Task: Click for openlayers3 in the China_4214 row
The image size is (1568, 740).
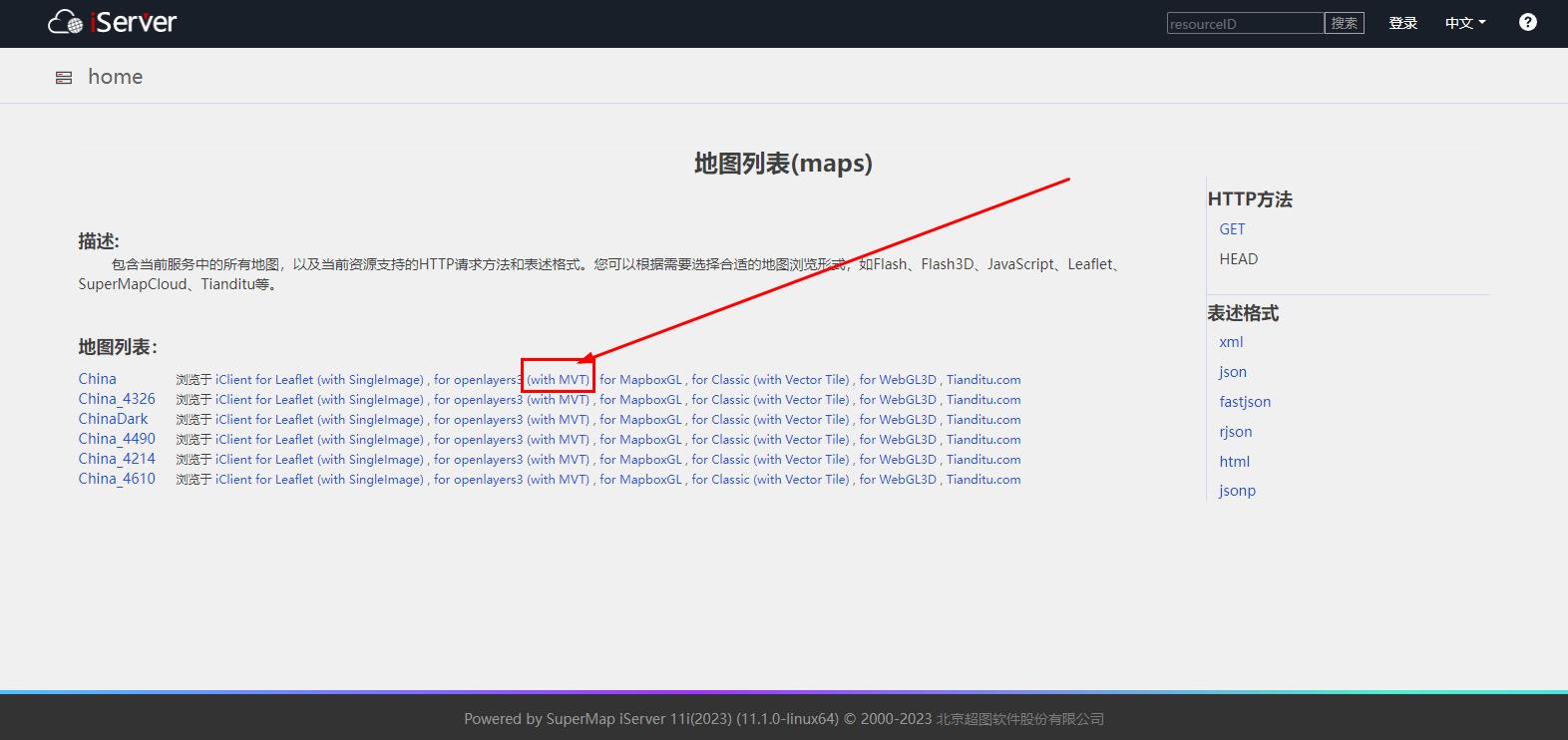Action: click(x=478, y=460)
